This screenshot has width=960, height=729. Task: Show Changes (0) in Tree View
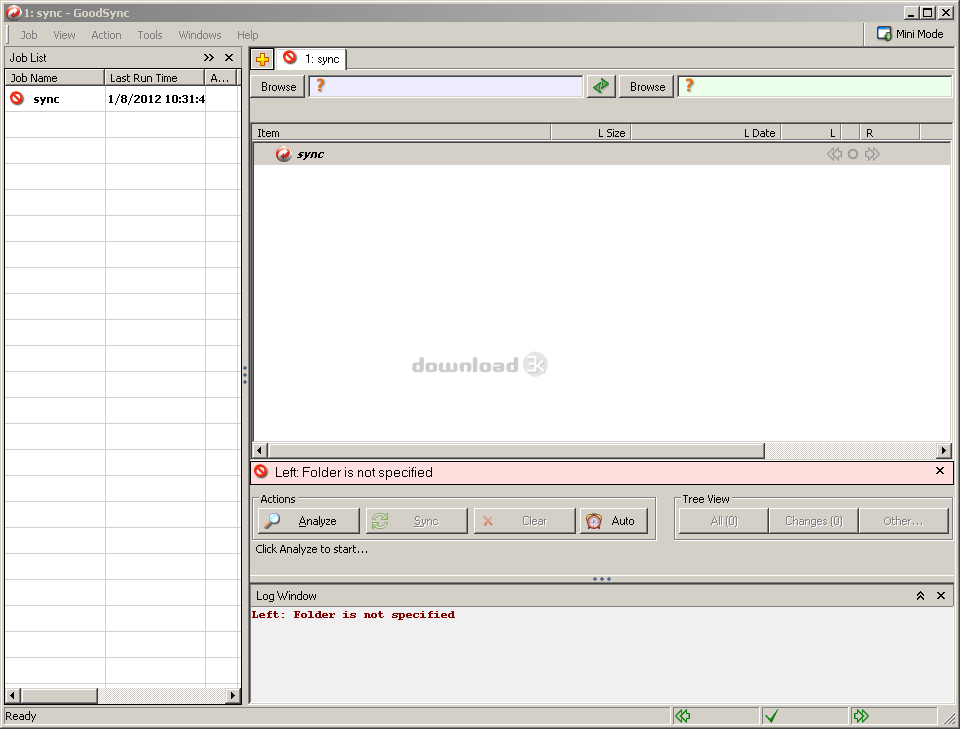pos(814,521)
